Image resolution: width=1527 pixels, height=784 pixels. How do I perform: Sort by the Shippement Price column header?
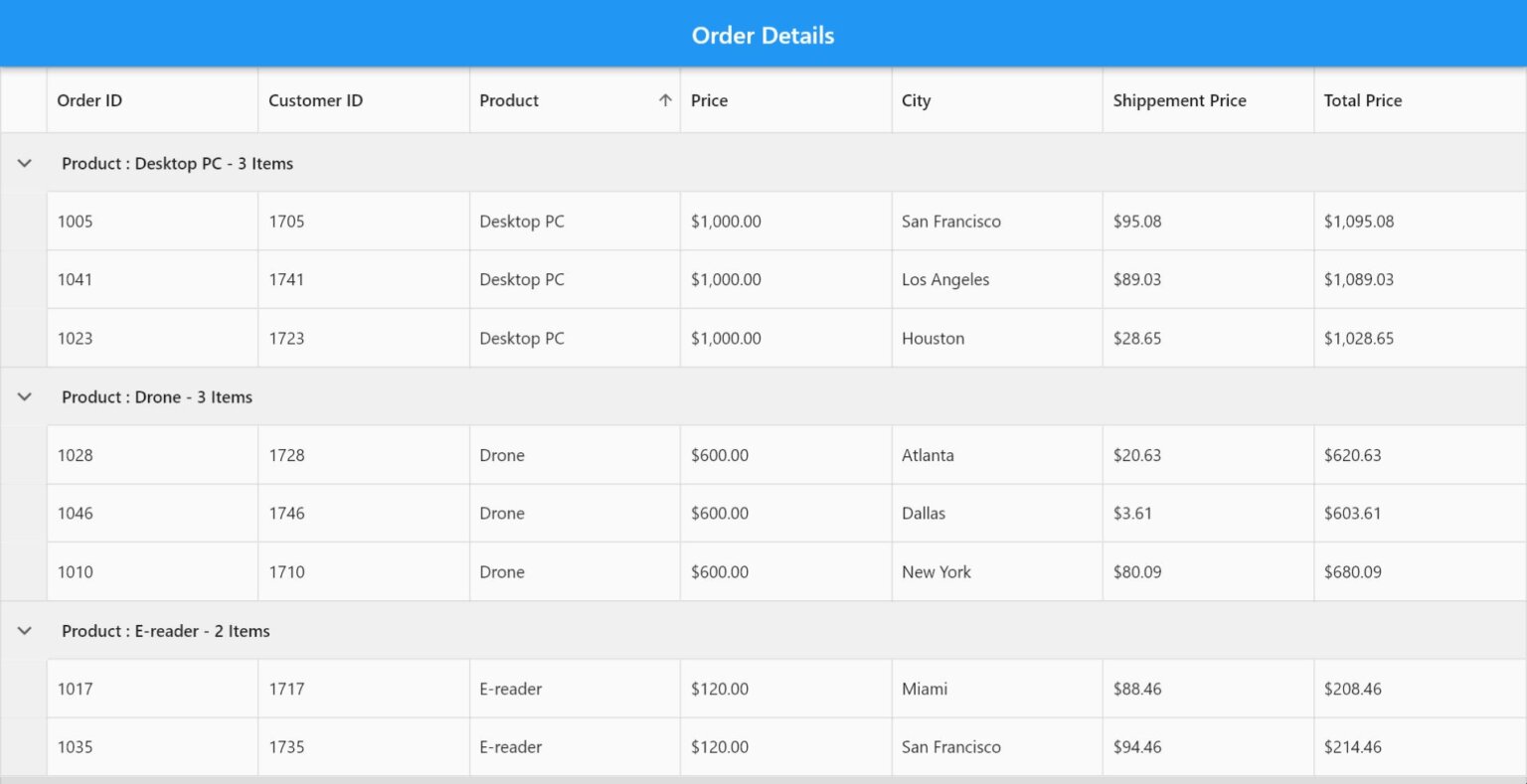tap(1179, 100)
